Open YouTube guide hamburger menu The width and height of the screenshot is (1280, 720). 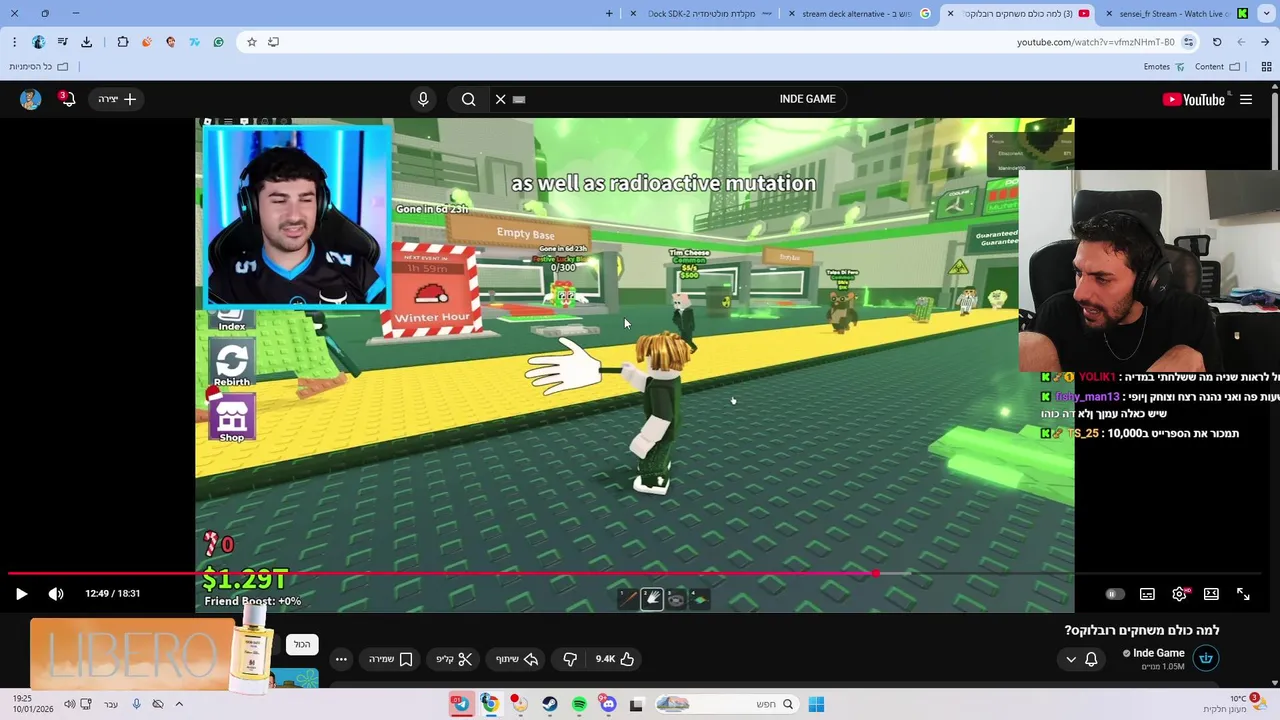coord(1246,99)
